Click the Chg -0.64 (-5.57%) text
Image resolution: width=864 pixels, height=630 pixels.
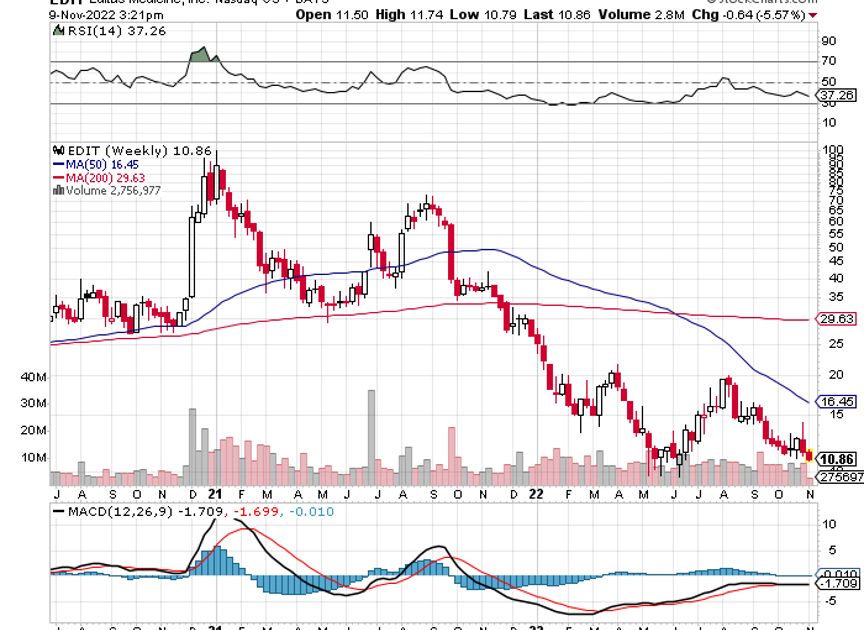(749, 15)
